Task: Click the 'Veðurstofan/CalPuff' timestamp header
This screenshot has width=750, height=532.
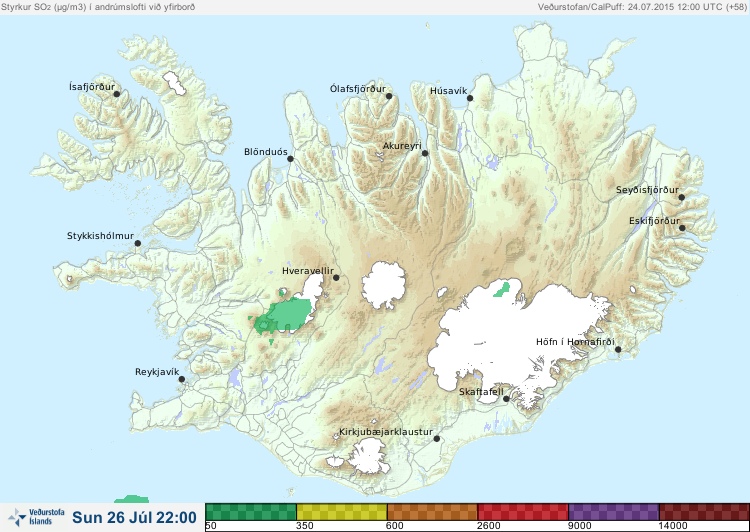Action: pos(642,7)
